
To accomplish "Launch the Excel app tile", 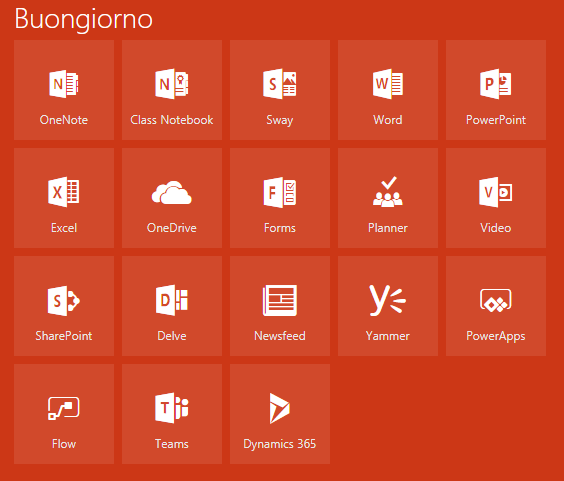I will [64, 198].
